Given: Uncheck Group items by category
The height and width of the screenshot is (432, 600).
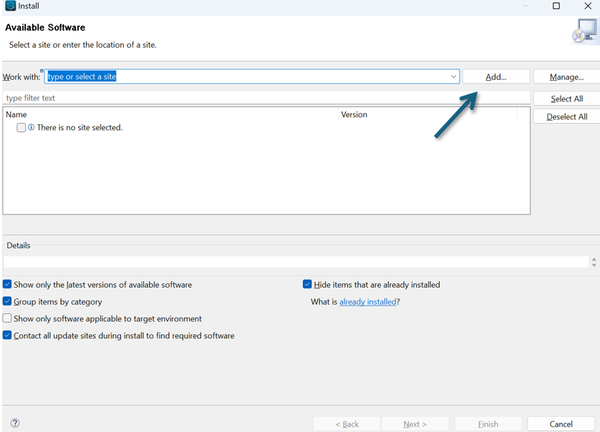Looking at the screenshot, I should click(8, 301).
